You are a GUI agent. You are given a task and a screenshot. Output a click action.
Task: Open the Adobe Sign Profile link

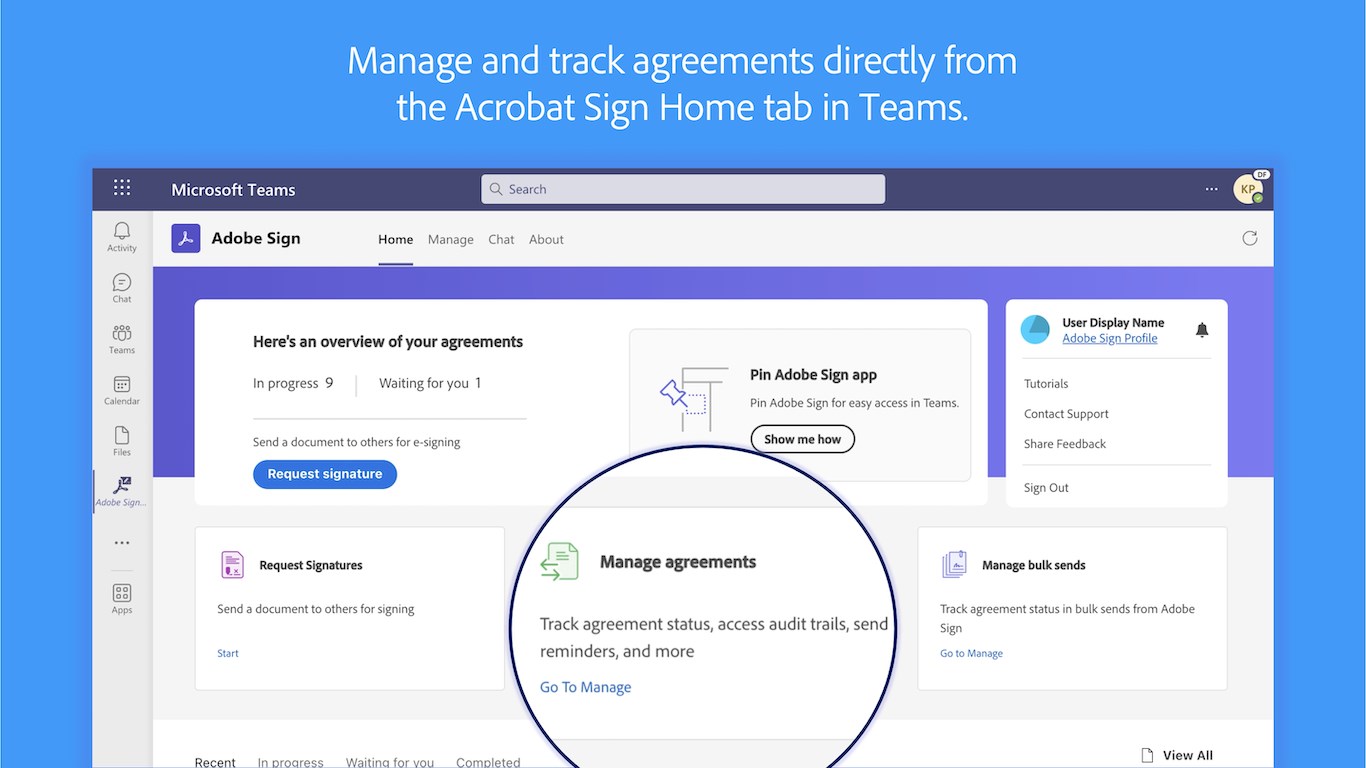[x=1110, y=338]
